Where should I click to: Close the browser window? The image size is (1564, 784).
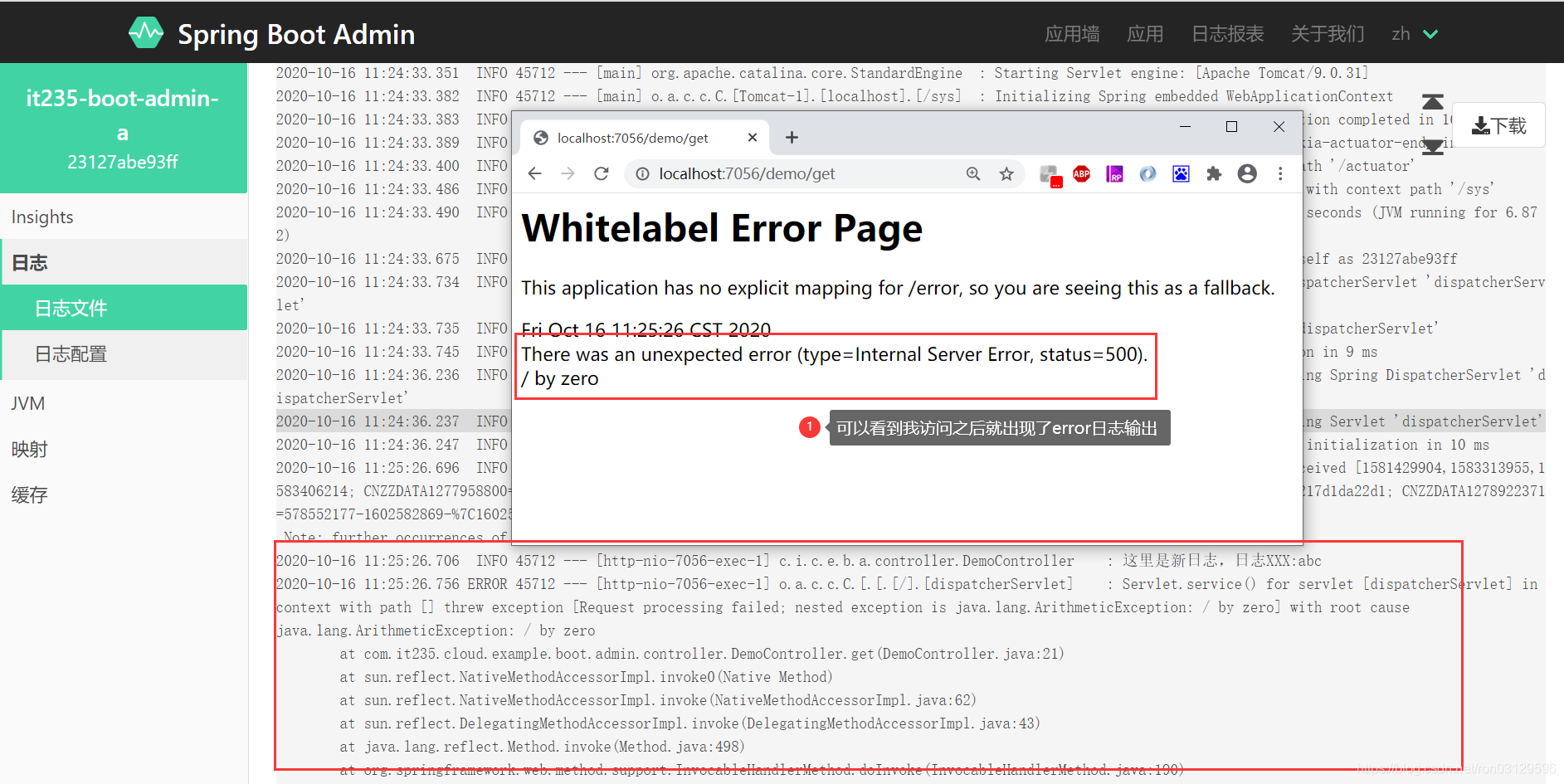[x=1279, y=126]
